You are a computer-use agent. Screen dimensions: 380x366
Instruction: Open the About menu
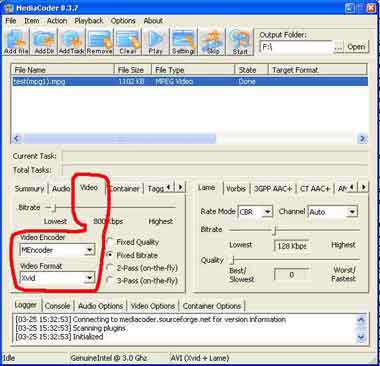pos(153,21)
